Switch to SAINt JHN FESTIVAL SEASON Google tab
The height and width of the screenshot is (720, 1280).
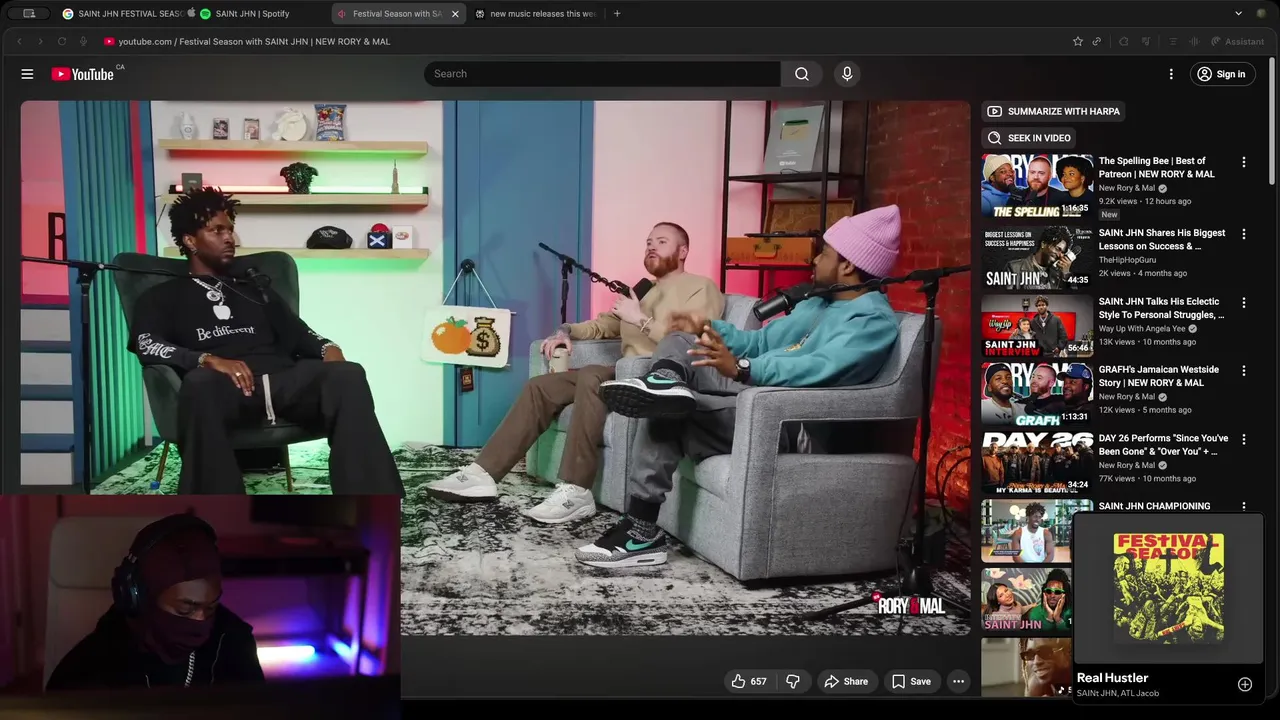122,14
